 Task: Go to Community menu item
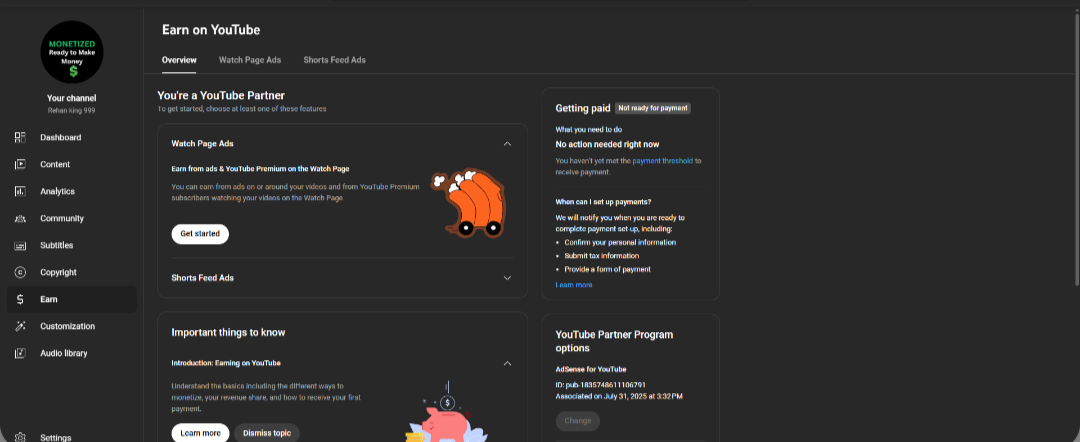72,218
